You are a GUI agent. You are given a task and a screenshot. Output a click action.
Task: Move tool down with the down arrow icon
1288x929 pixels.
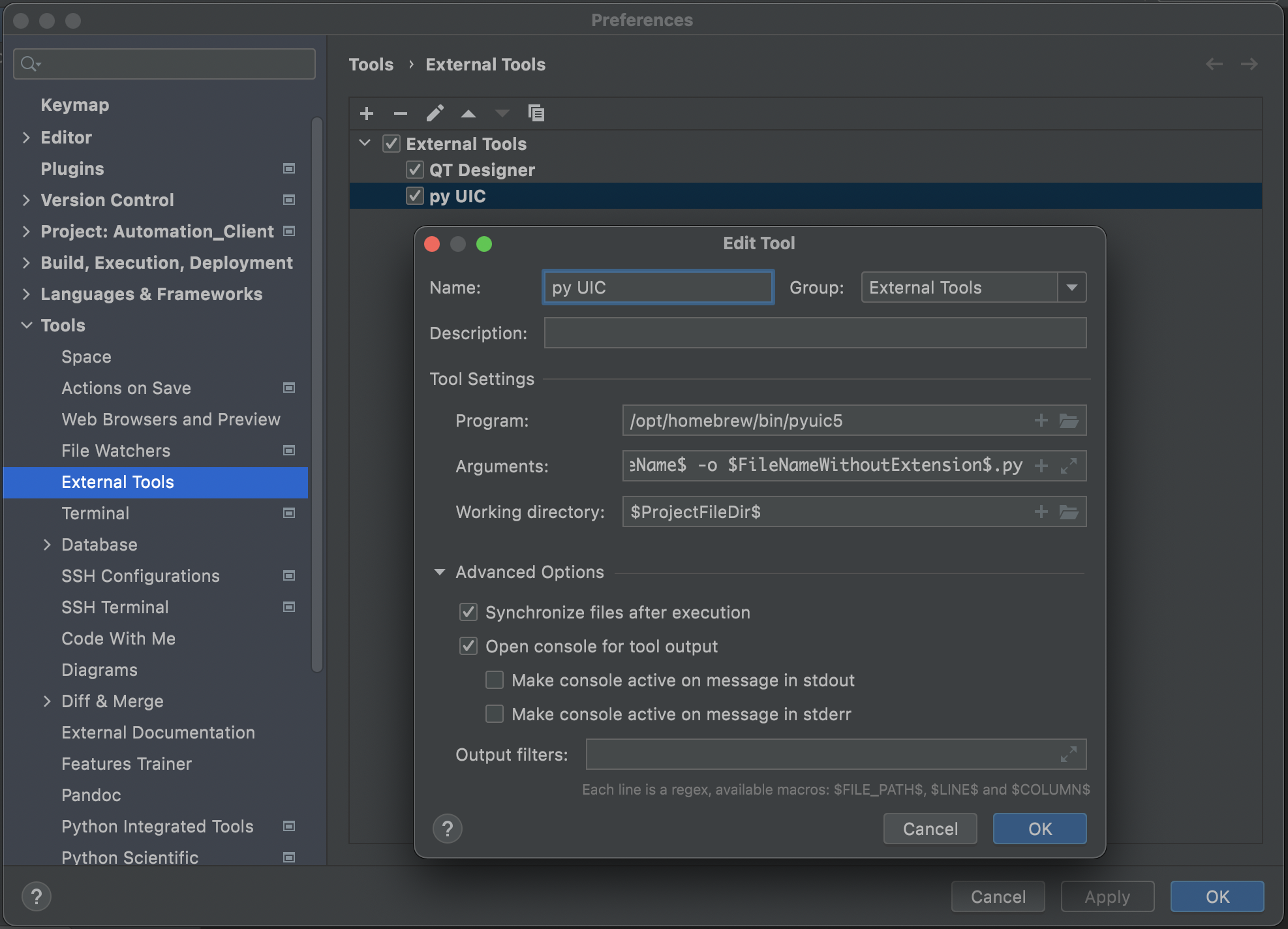coord(502,114)
